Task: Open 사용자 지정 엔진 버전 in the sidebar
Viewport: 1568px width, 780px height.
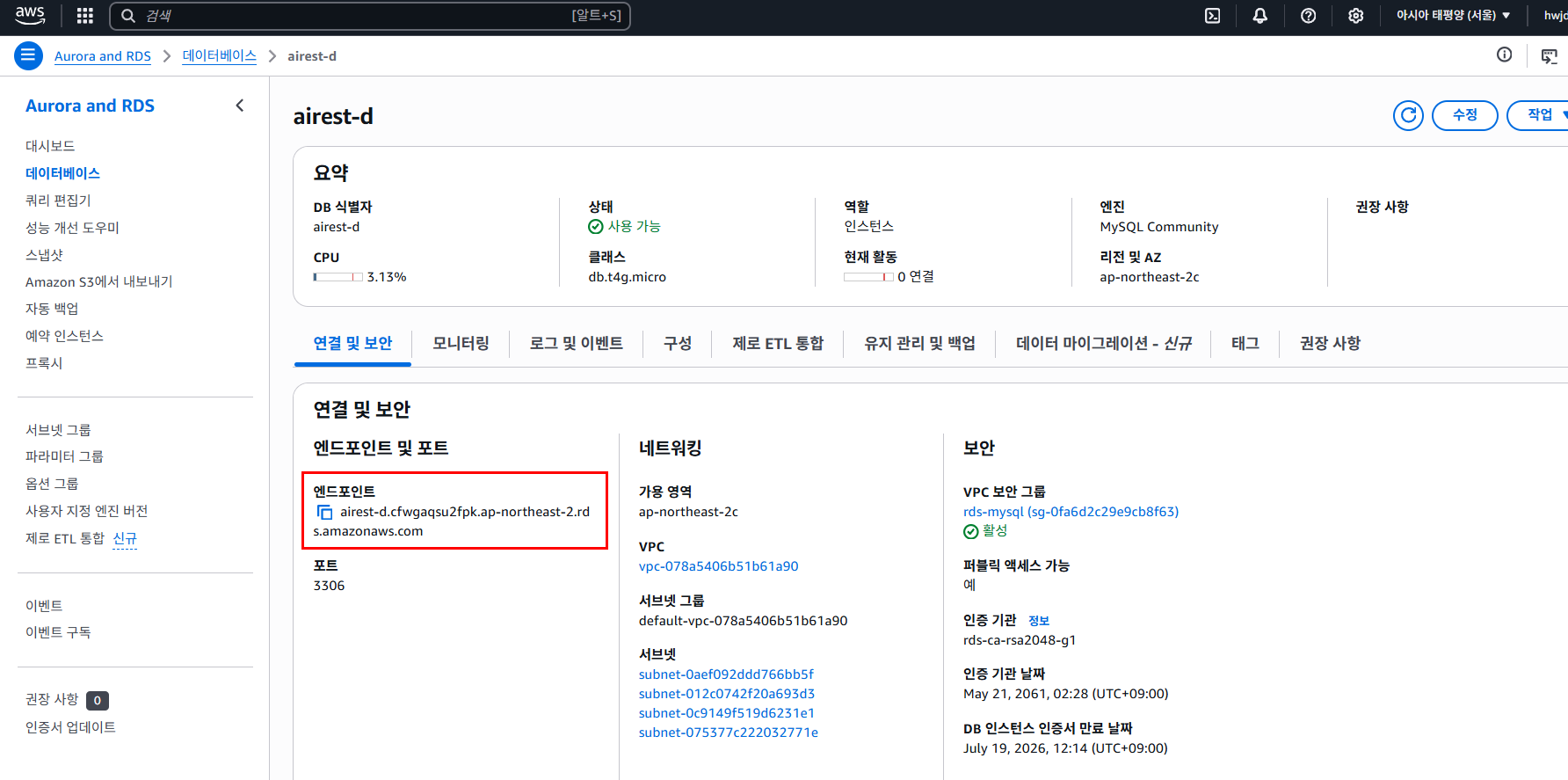Action: pos(86,511)
